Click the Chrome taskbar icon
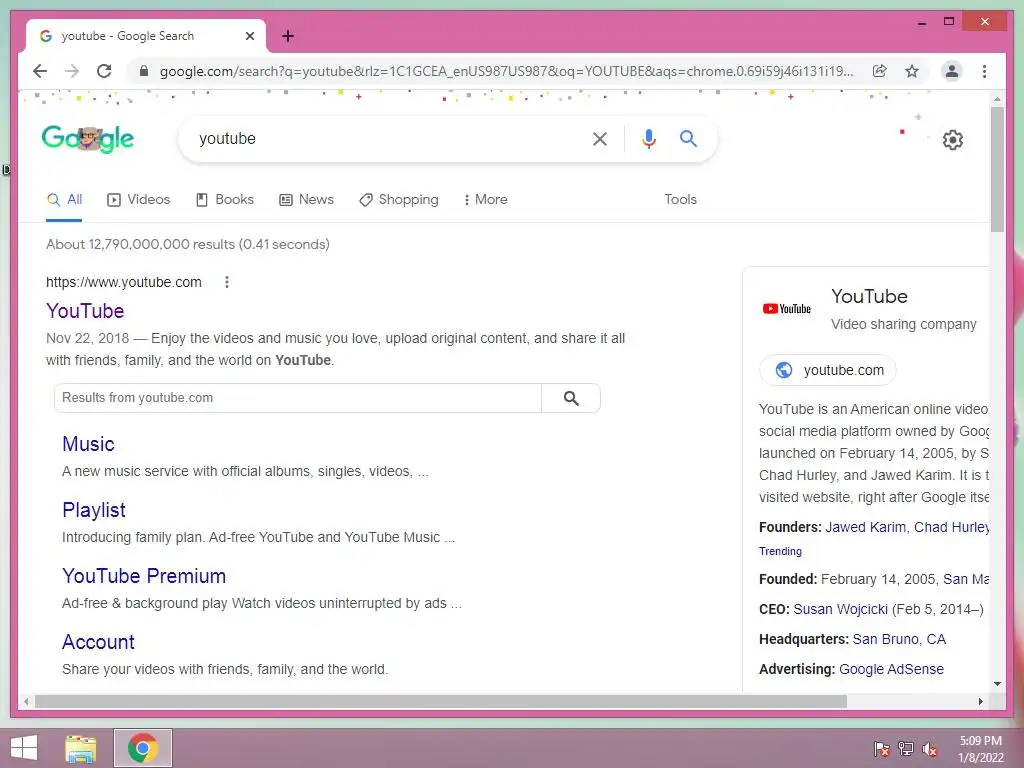Viewport: 1024px width, 768px height. click(143, 748)
